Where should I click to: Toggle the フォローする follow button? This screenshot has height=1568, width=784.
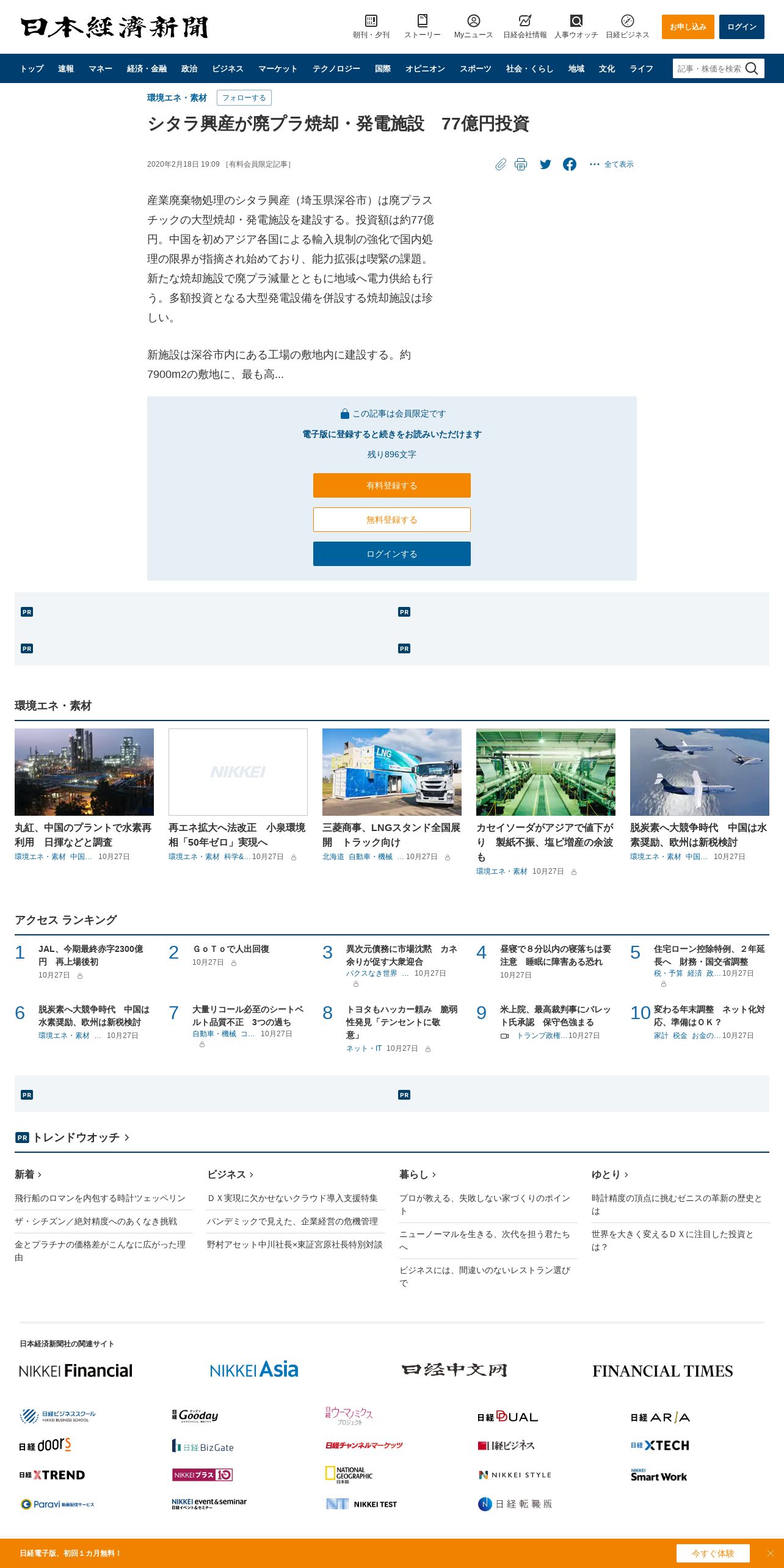tap(244, 98)
